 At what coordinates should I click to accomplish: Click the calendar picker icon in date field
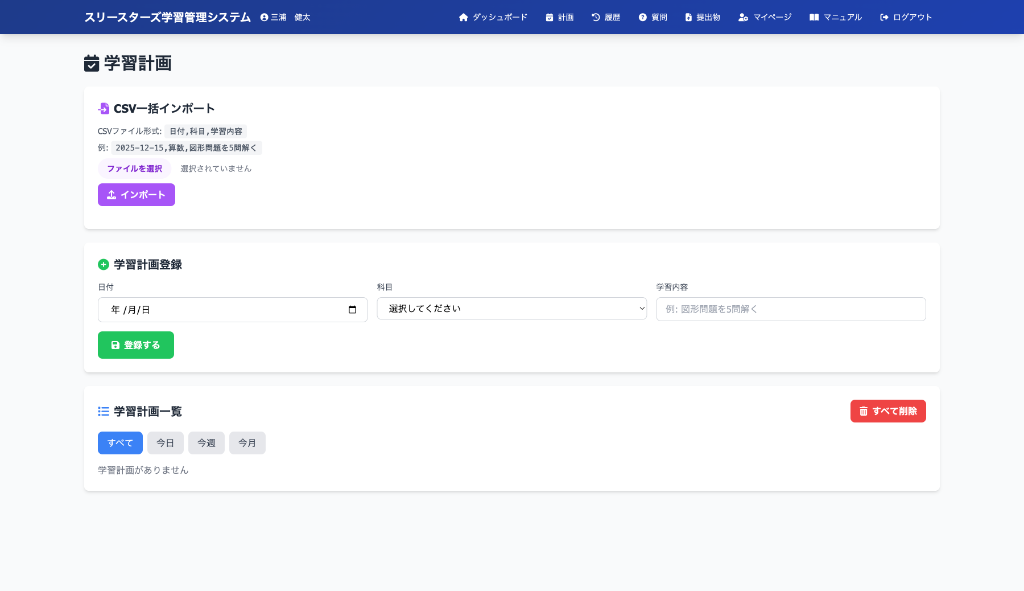(352, 310)
